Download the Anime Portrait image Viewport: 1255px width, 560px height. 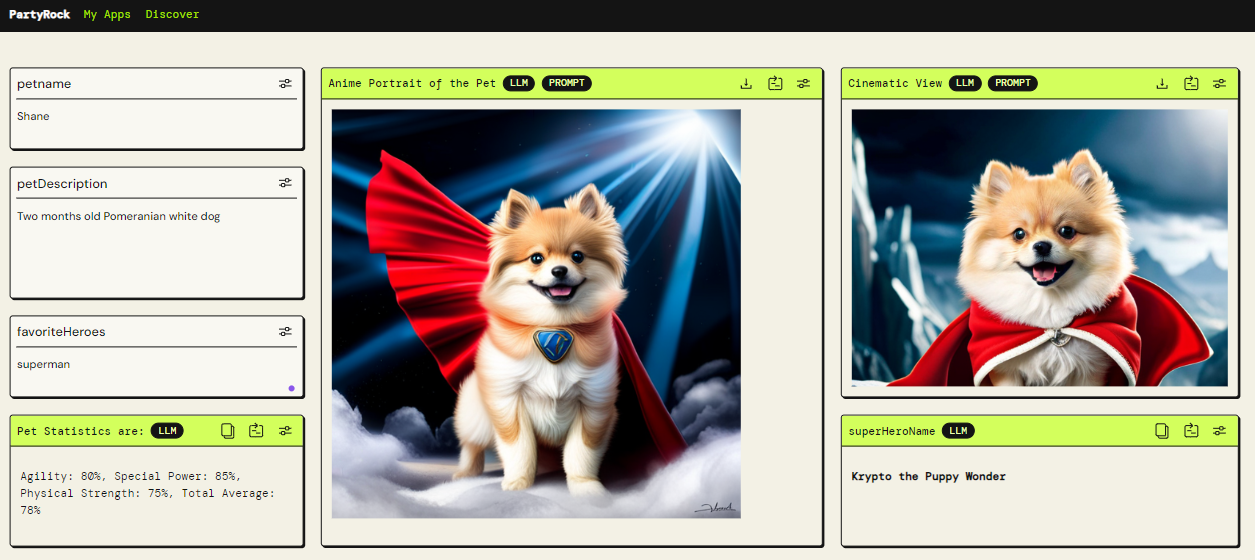[746, 83]
